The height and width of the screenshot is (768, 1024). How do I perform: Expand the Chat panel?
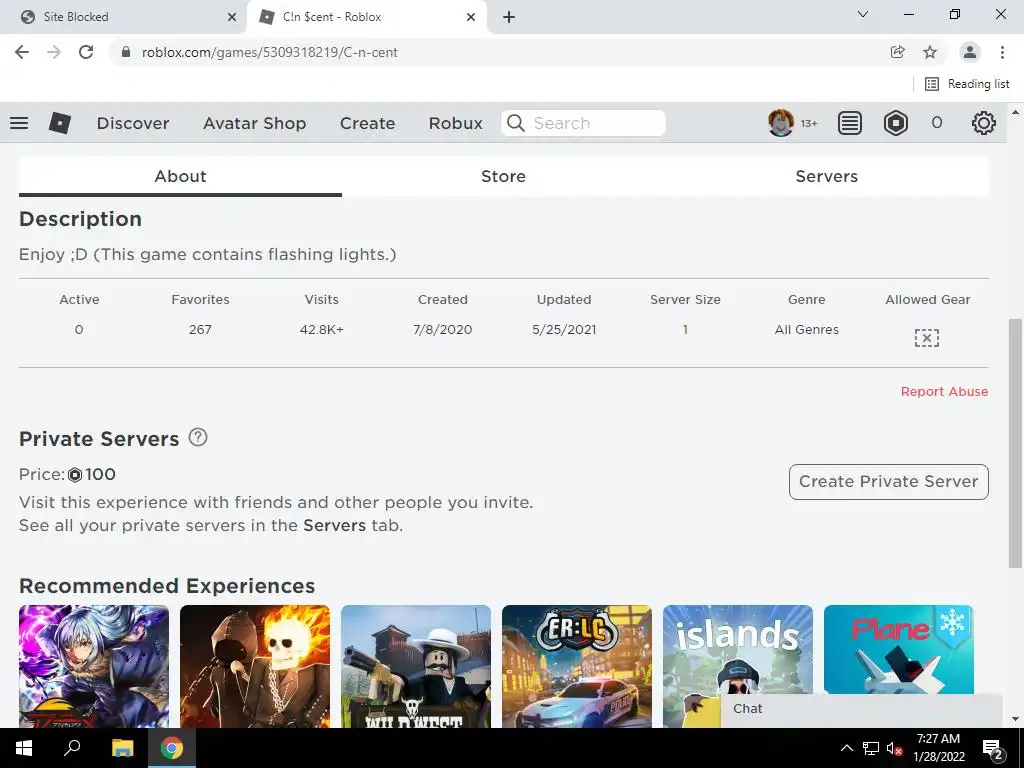[x=861, y=709]
